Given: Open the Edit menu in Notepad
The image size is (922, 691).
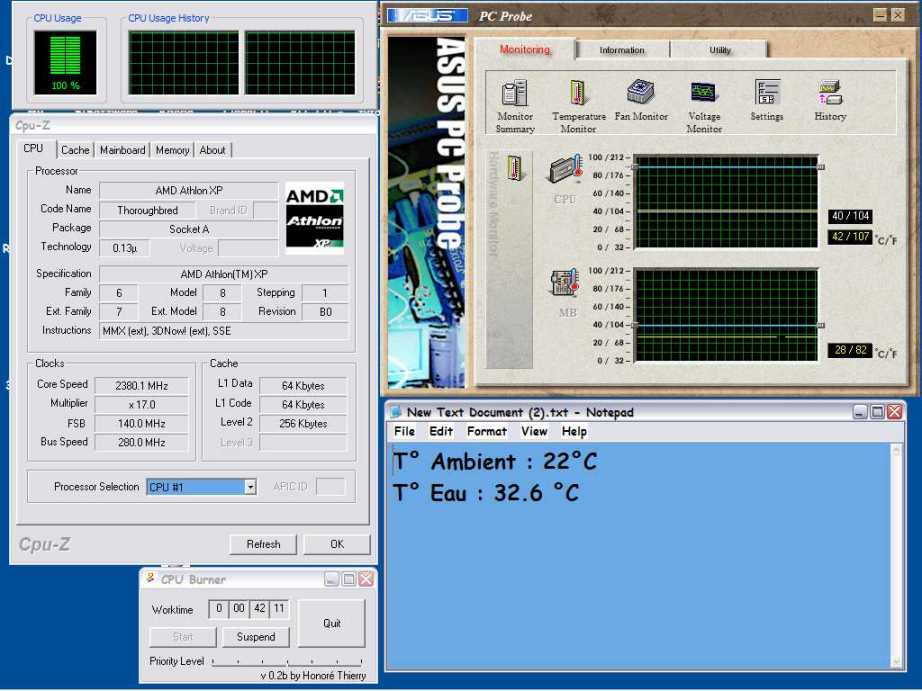Looking at the screenshot, I should 441,432.
